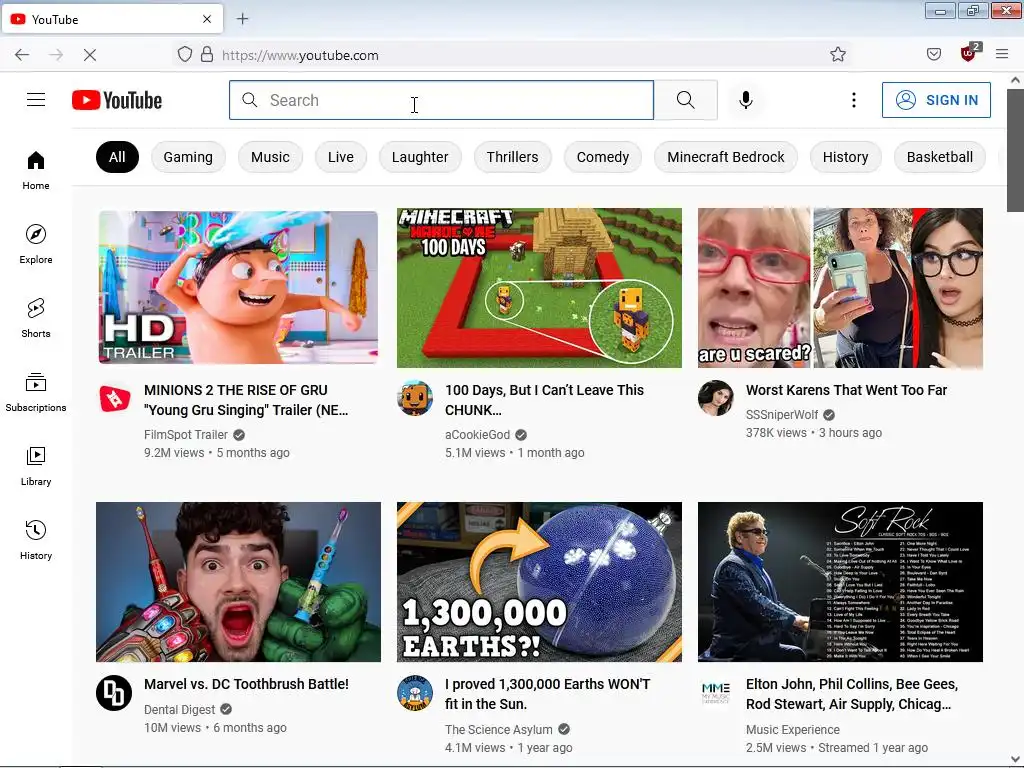The height and width of the screenshot is (768, 1024).
Task: Click the browser address bar URL
Action: [300, 56]
